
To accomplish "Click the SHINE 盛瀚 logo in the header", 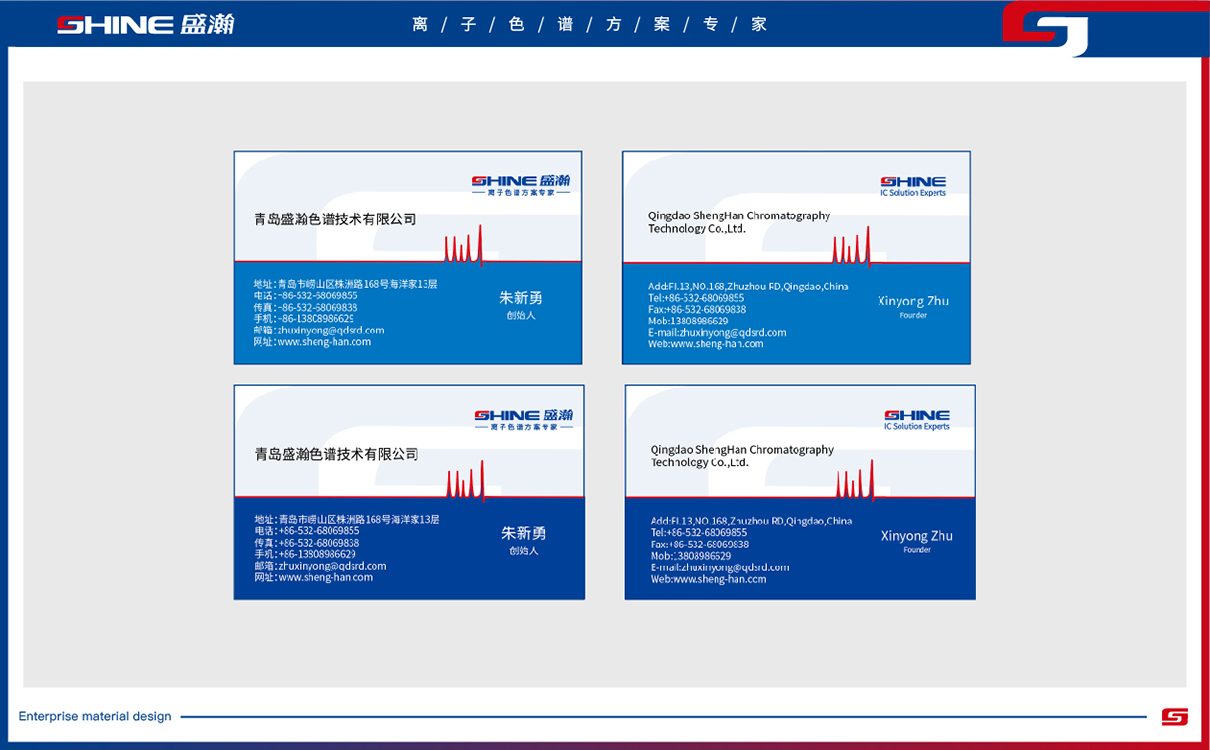I will (145, 25).
